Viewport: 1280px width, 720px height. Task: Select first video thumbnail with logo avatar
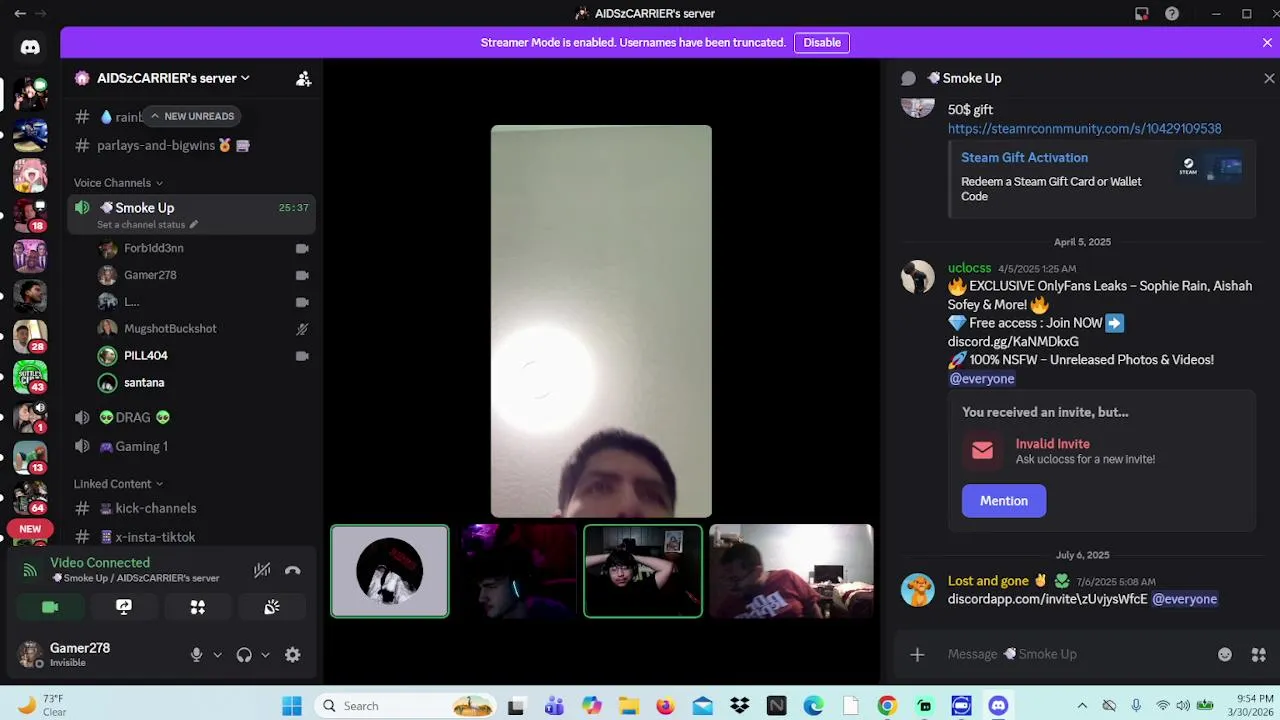[x=390, y=572]
